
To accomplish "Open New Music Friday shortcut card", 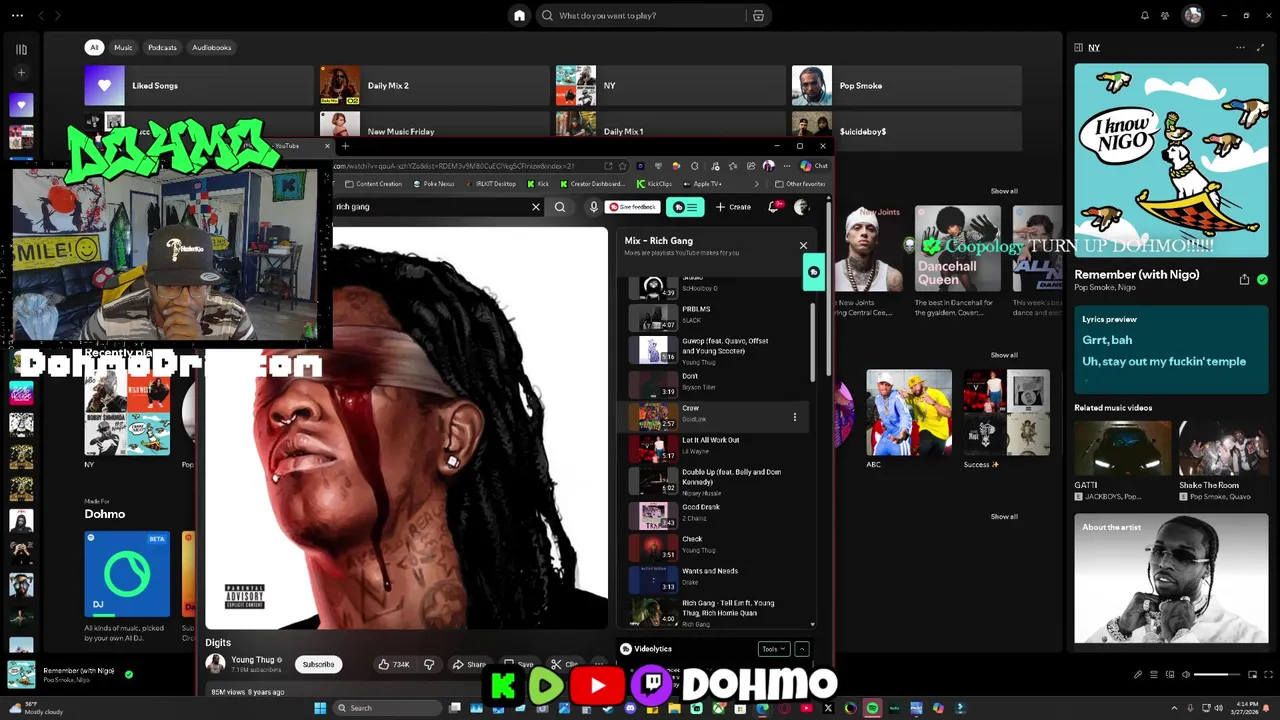I will 434,129.
